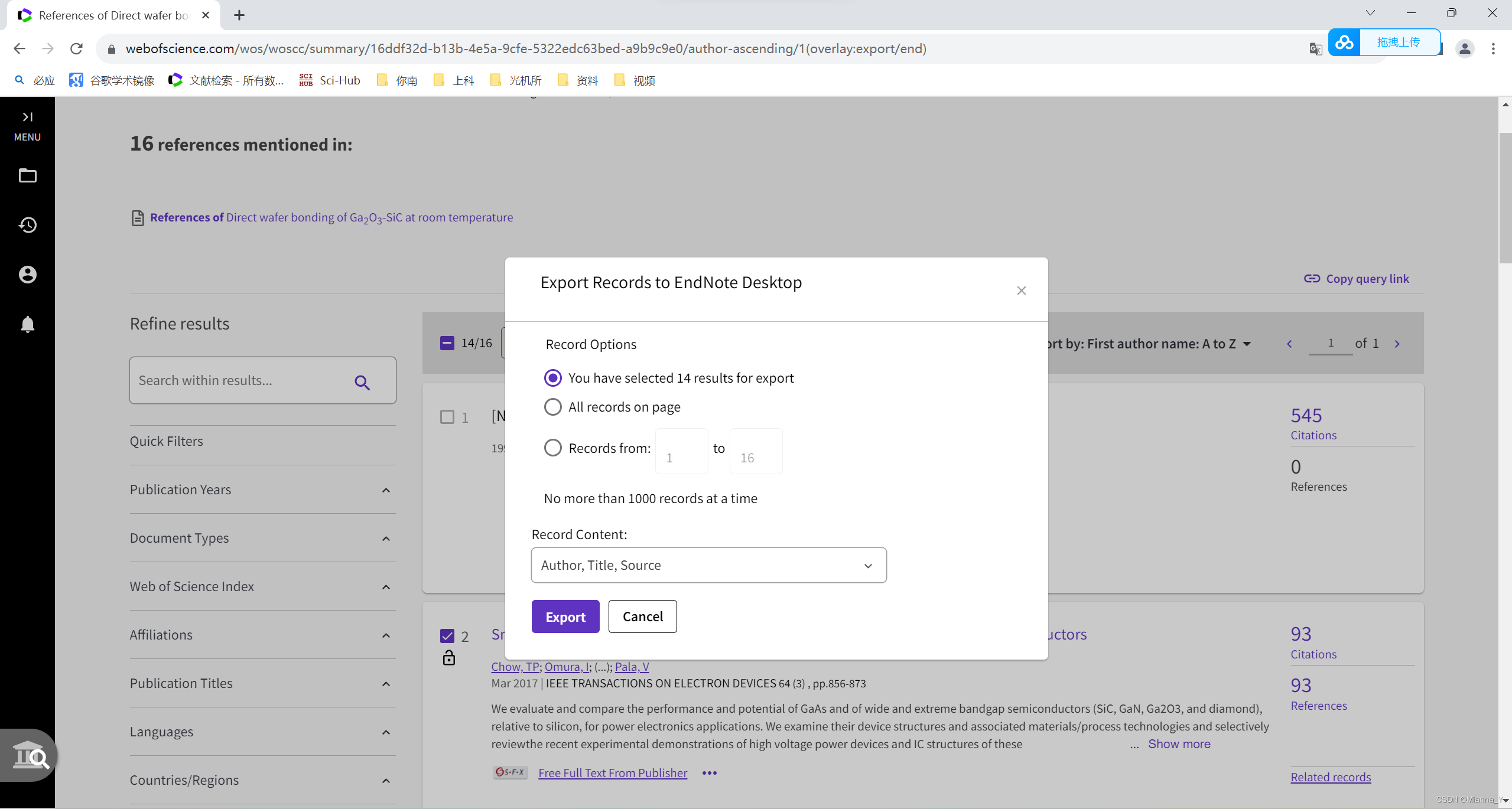Uncheck the checkbox for record 2
Screen dimensions: 1512x809
point(447,636)
